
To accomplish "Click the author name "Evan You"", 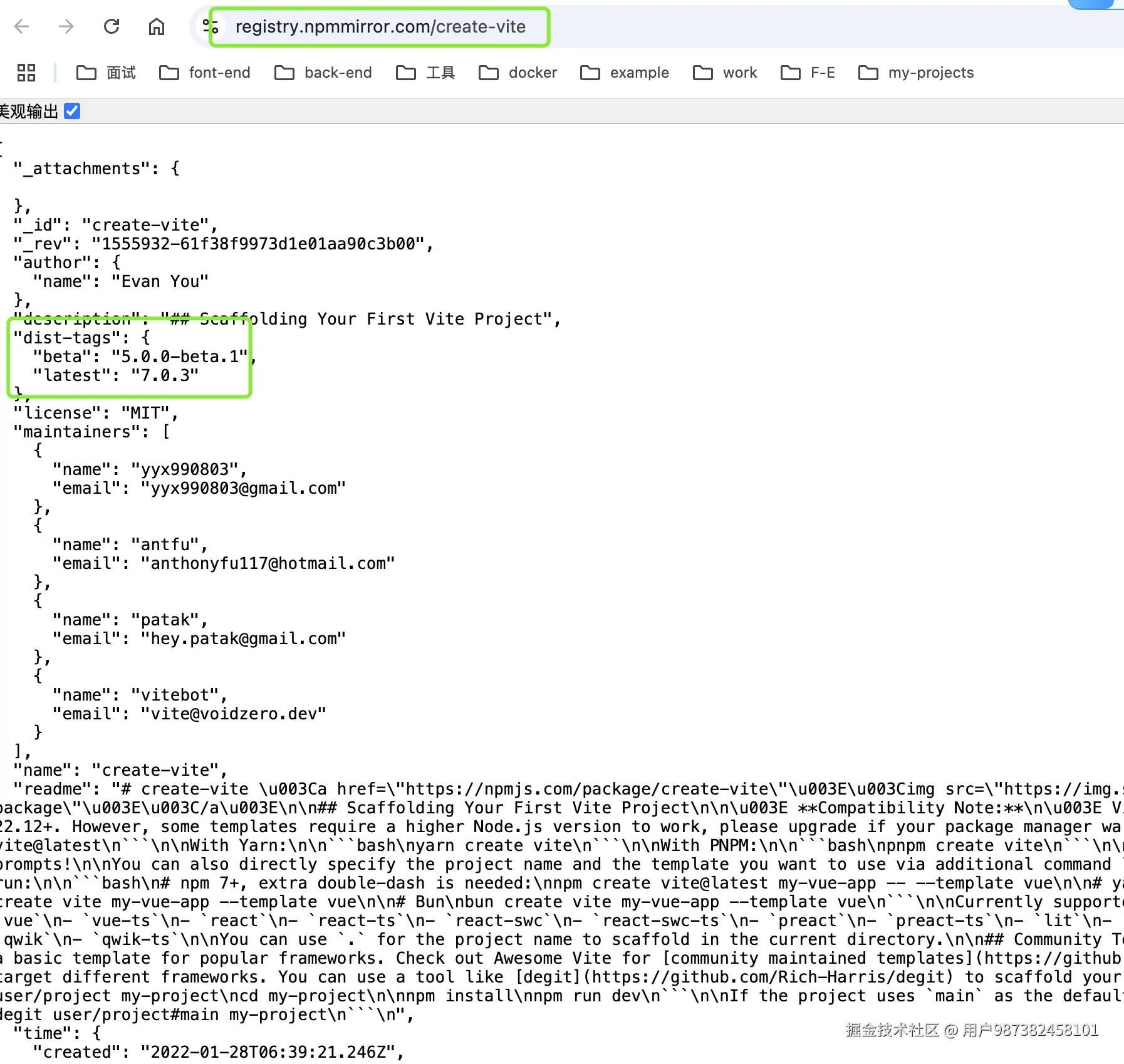I will point(160,281).
